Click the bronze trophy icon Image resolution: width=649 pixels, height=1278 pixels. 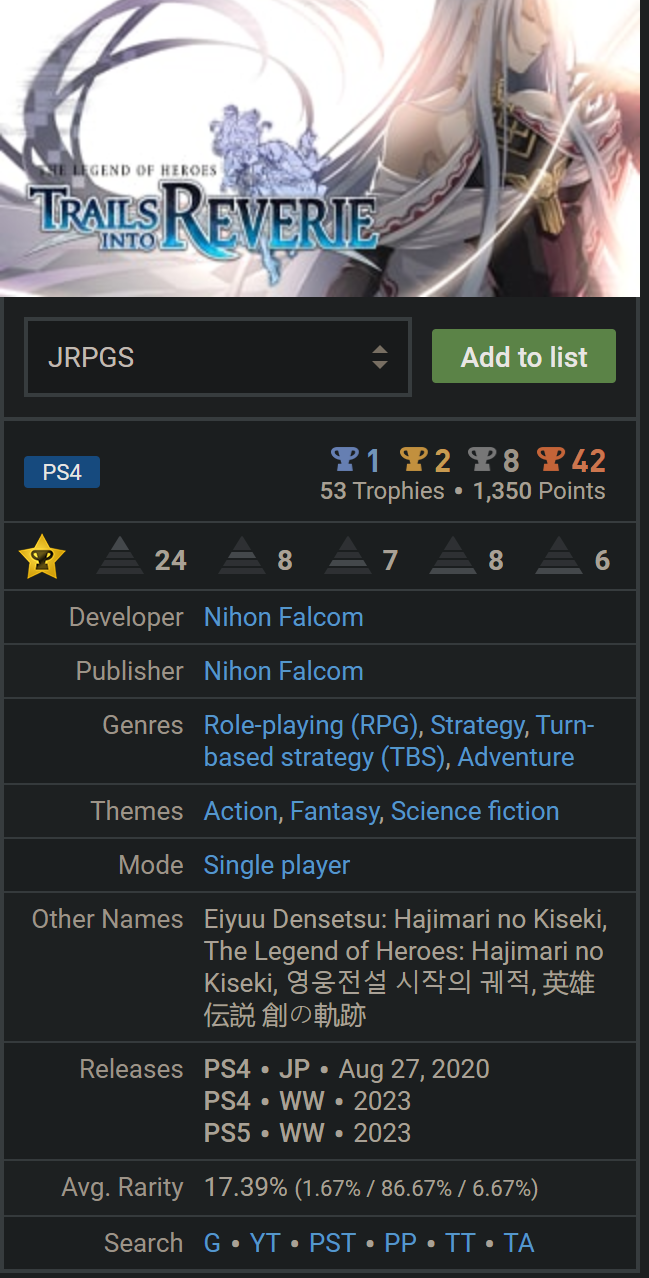pyautogui.click(x=551, y=460)
